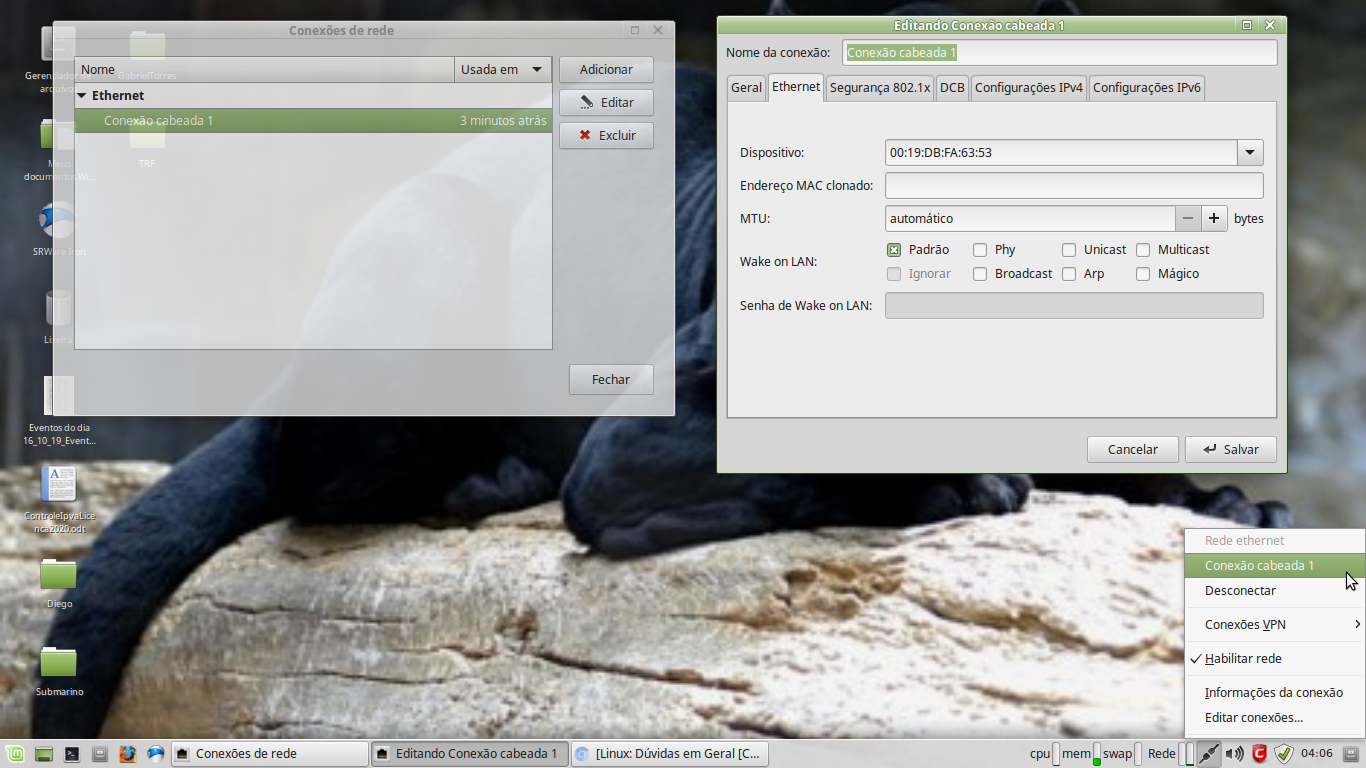This screenshot has height=768, width=1366.
Task: Switch to Conexões de rede taskbar window
Action: [x=270, y=754]
